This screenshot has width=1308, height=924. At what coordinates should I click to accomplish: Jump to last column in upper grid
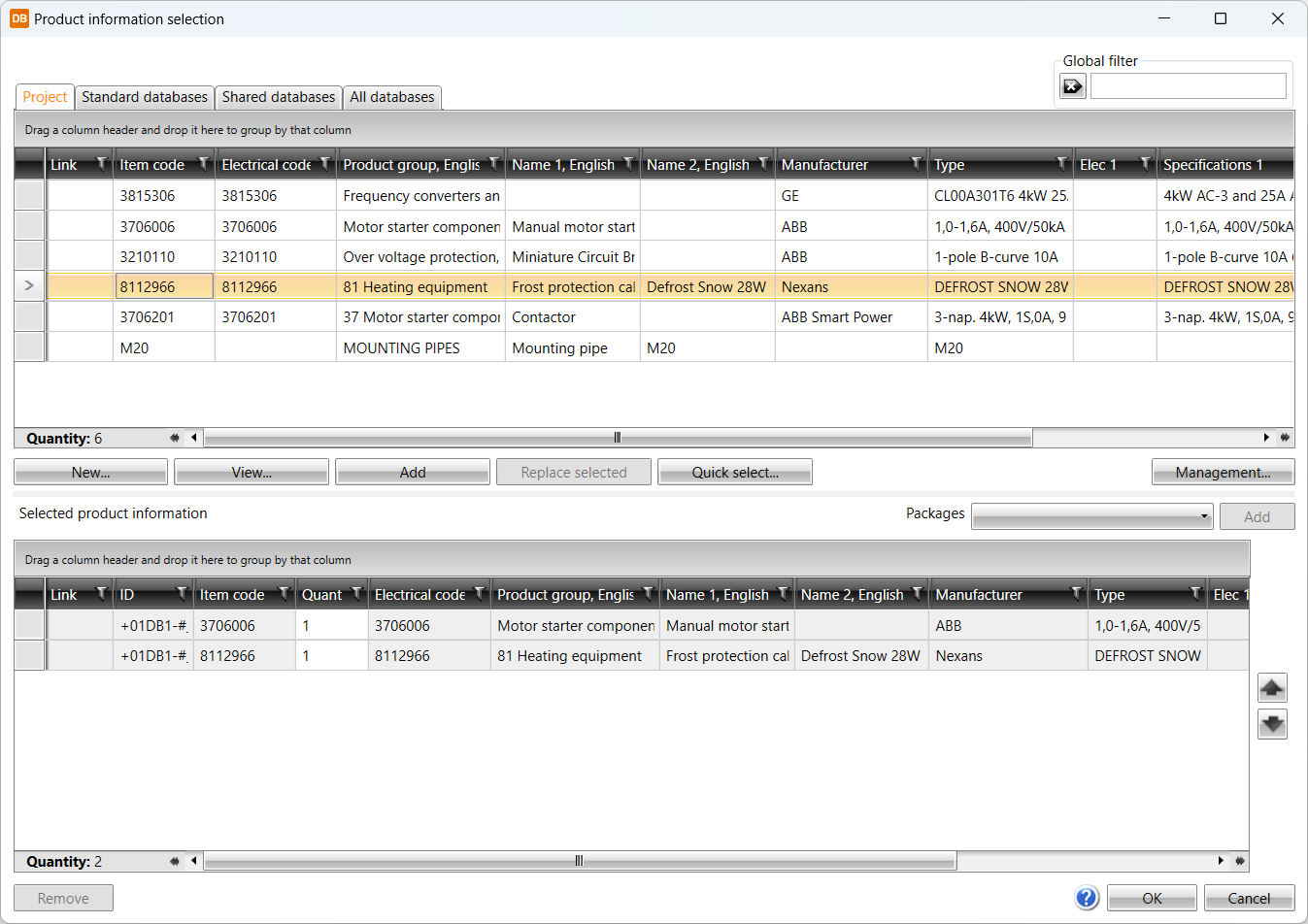1285,438
